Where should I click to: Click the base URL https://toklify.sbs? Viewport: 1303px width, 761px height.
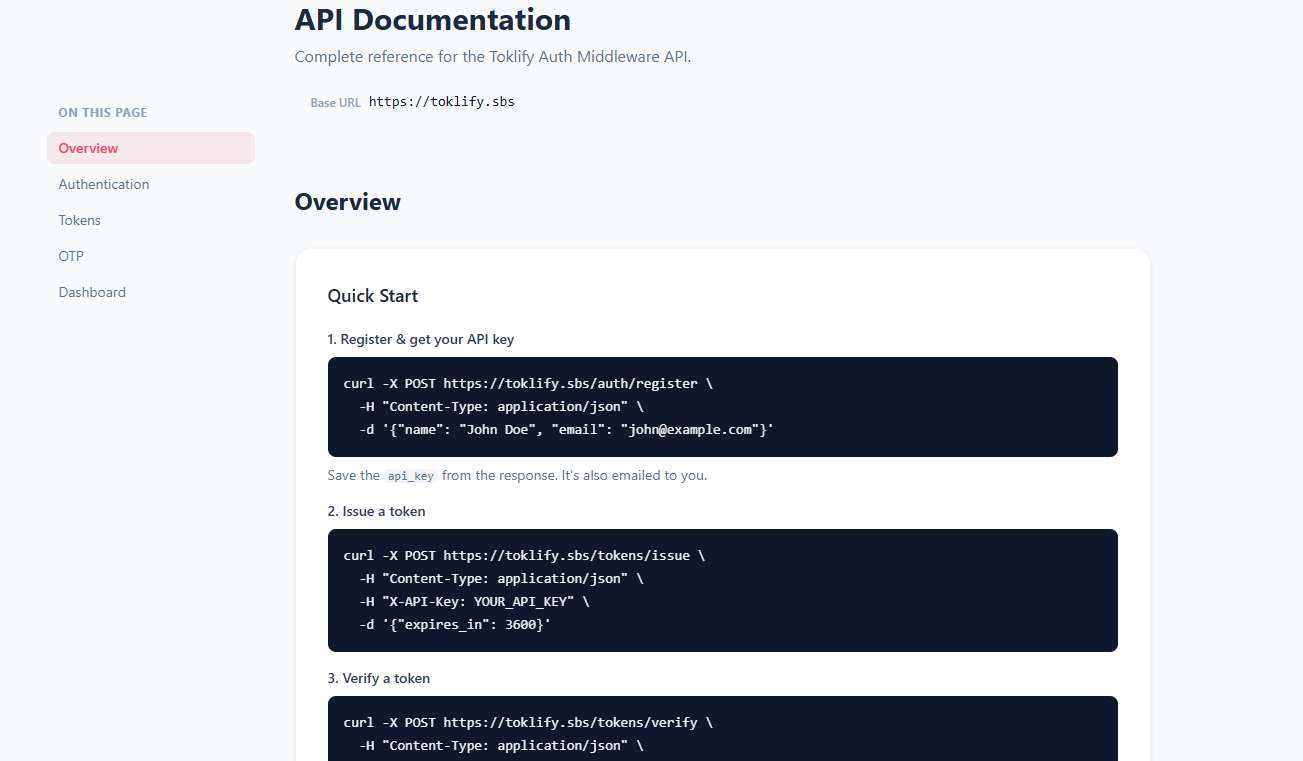point(441,101)
